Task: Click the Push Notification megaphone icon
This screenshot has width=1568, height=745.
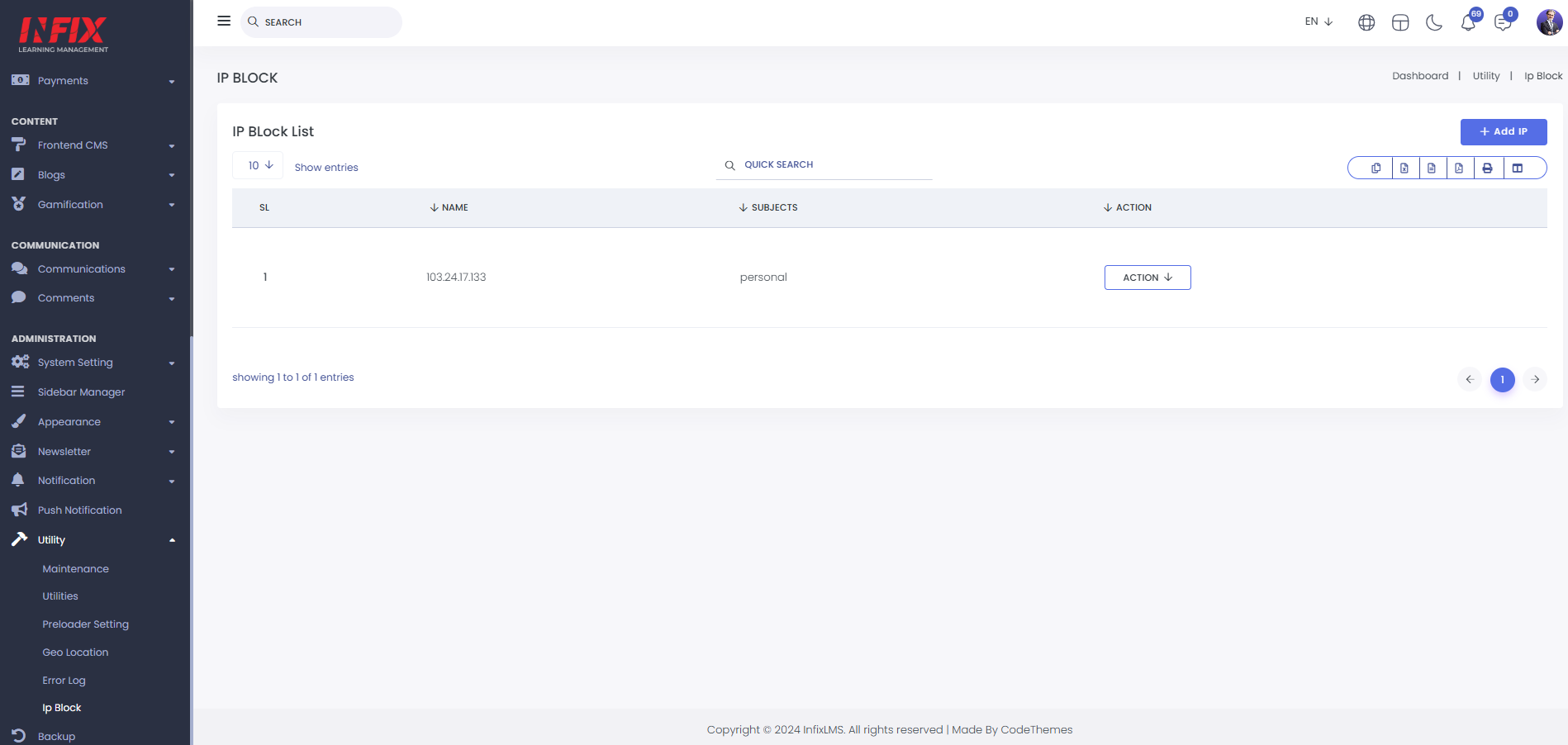Action: pyautogui.click(x=20, y=510)
